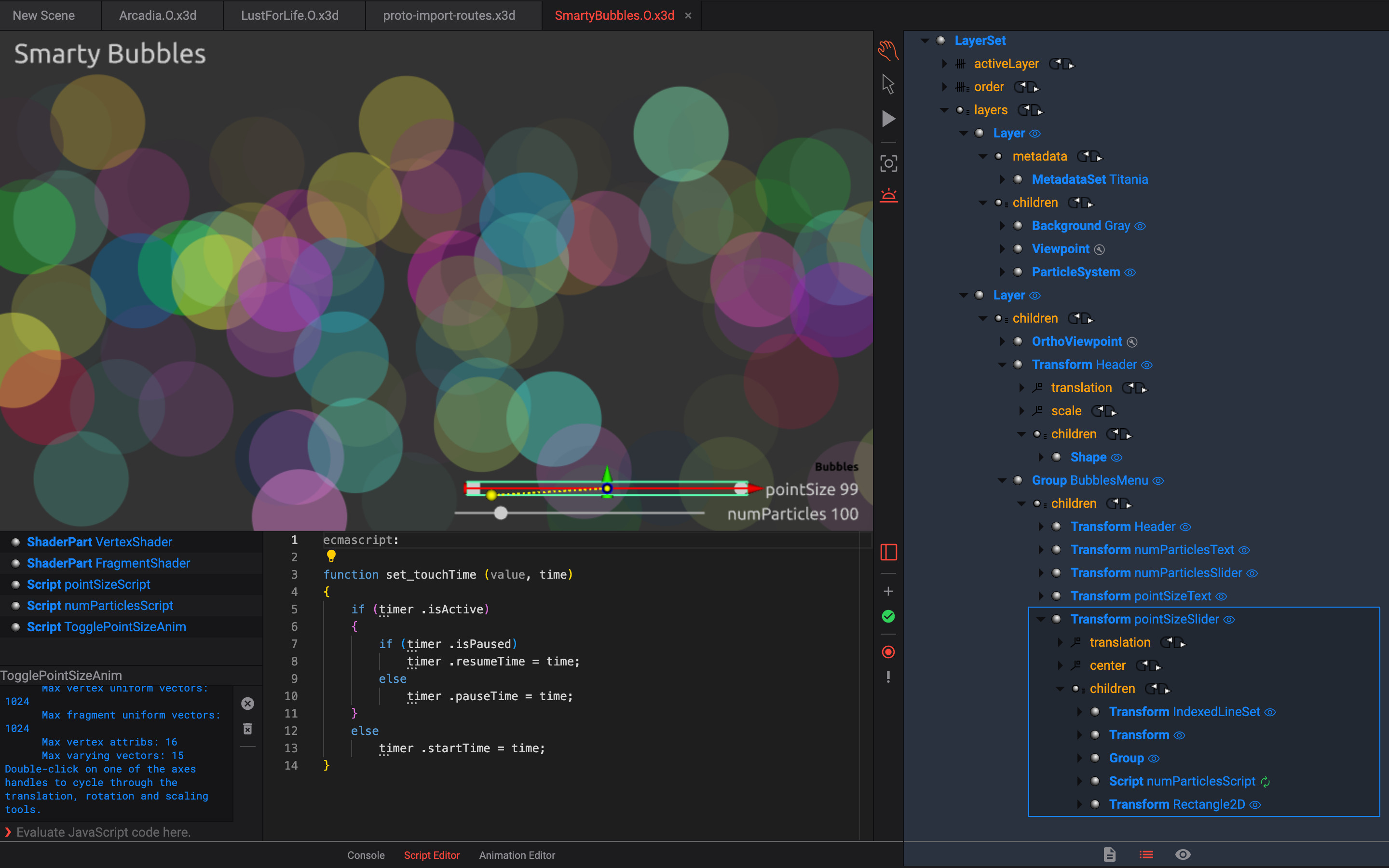Switch to the Arcadia.O.x3d tab
The height and width of the screenshot is (868, 1389).
pyautogui.click(x=158, y=15)
